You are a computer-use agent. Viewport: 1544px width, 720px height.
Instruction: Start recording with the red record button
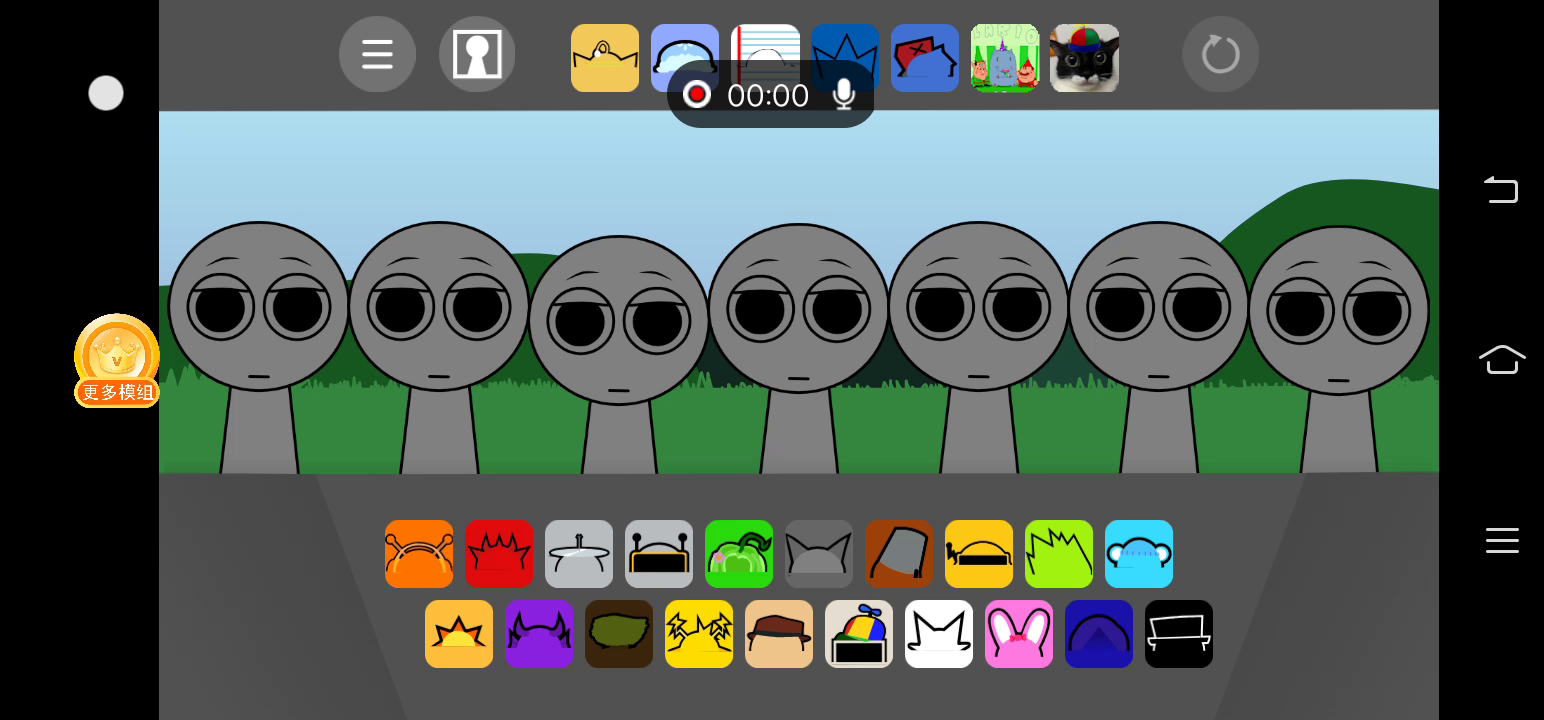click(697, 95)
